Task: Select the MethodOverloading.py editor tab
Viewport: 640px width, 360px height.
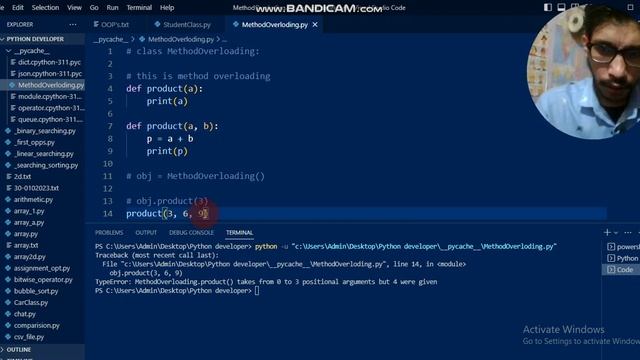Action: coord(270,24)
